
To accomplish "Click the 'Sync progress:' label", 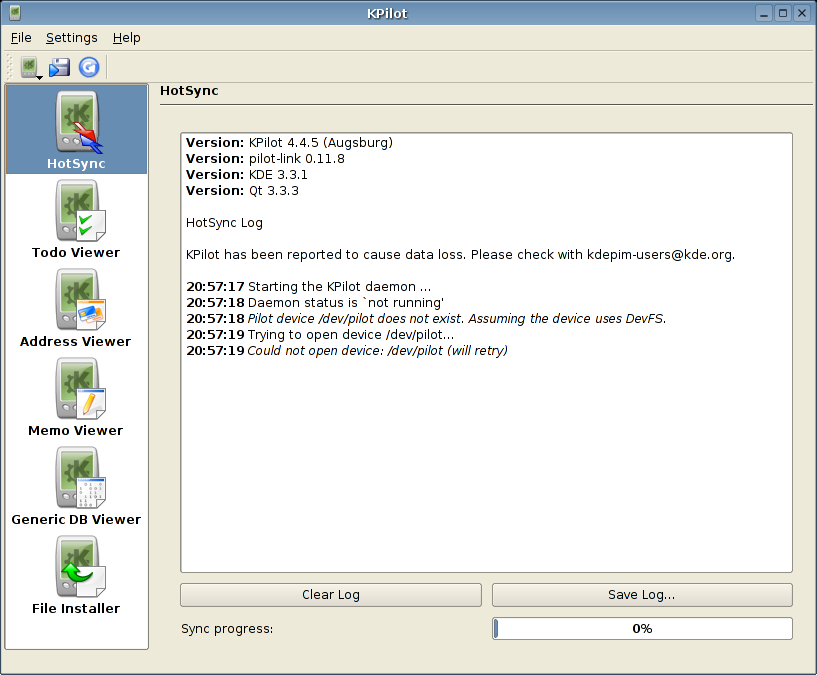I will coord(227,629).
